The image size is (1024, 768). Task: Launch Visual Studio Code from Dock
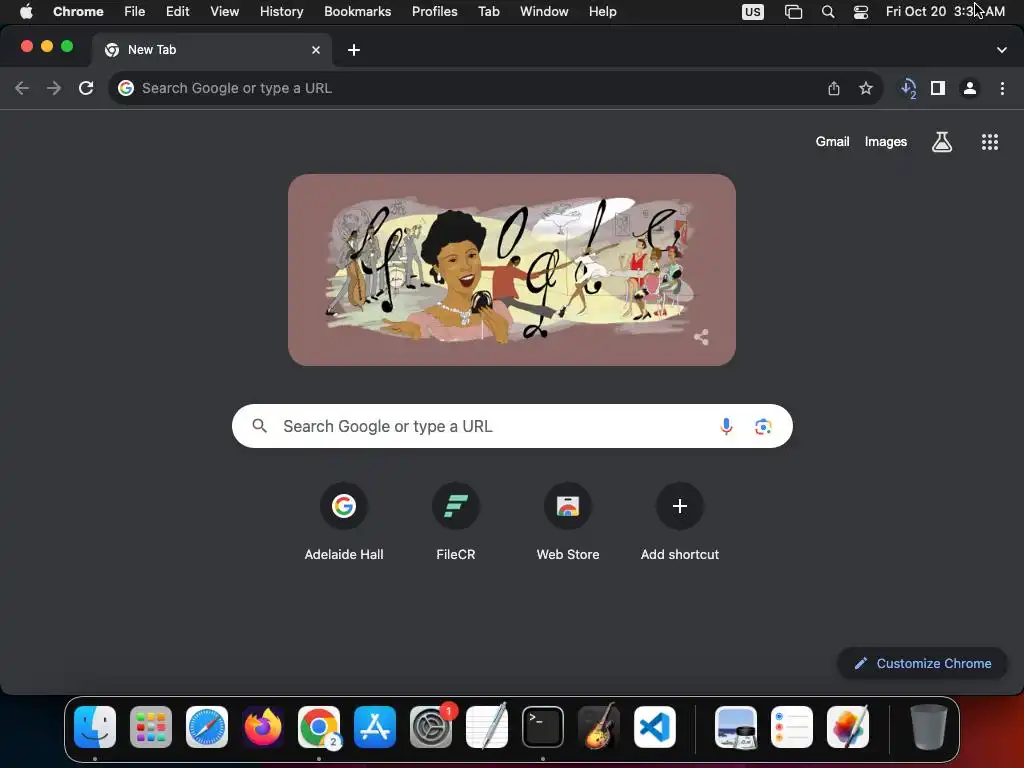tap(655, 727)
